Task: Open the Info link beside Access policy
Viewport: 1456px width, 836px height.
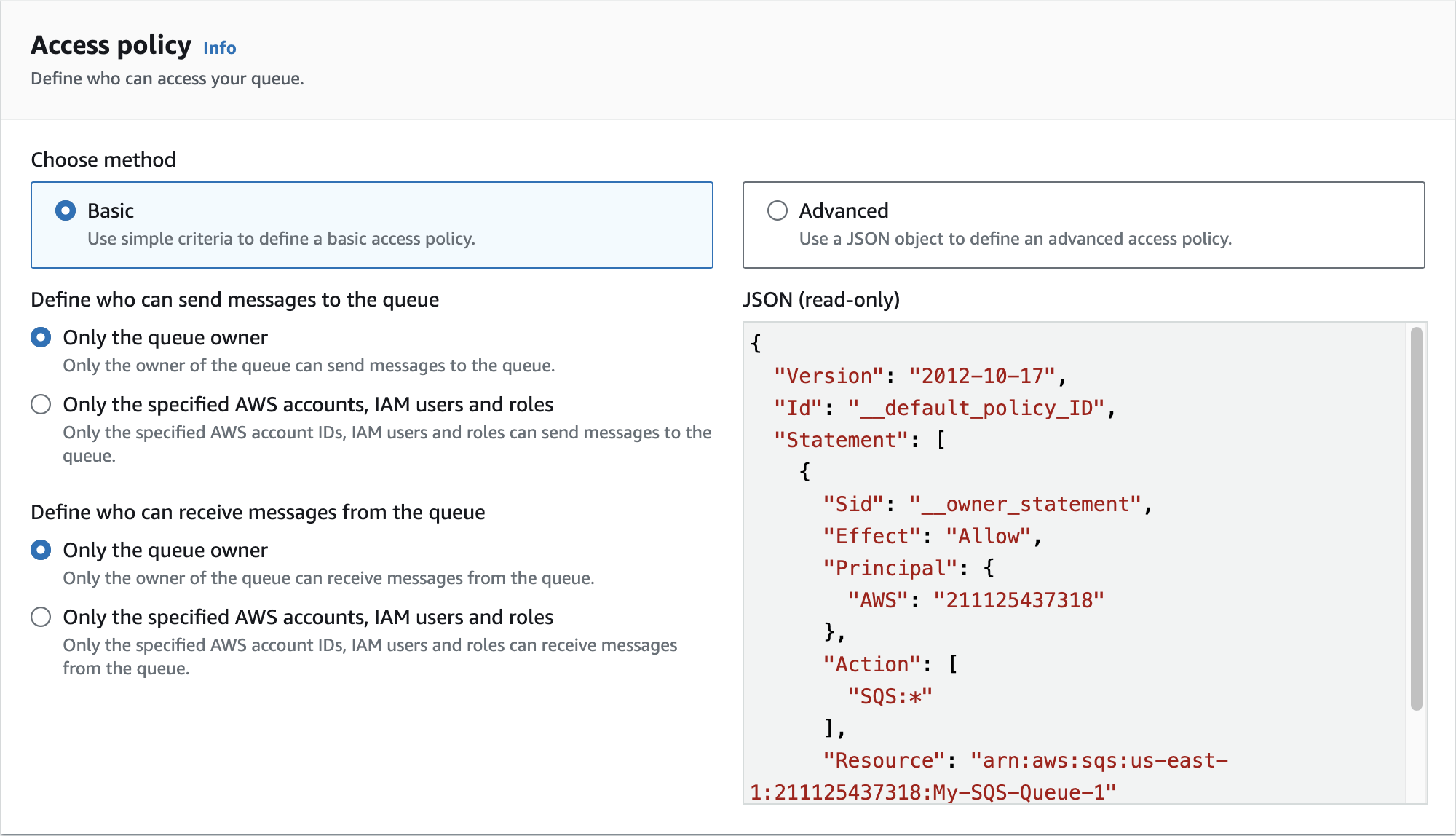Action: click(219, 48)
